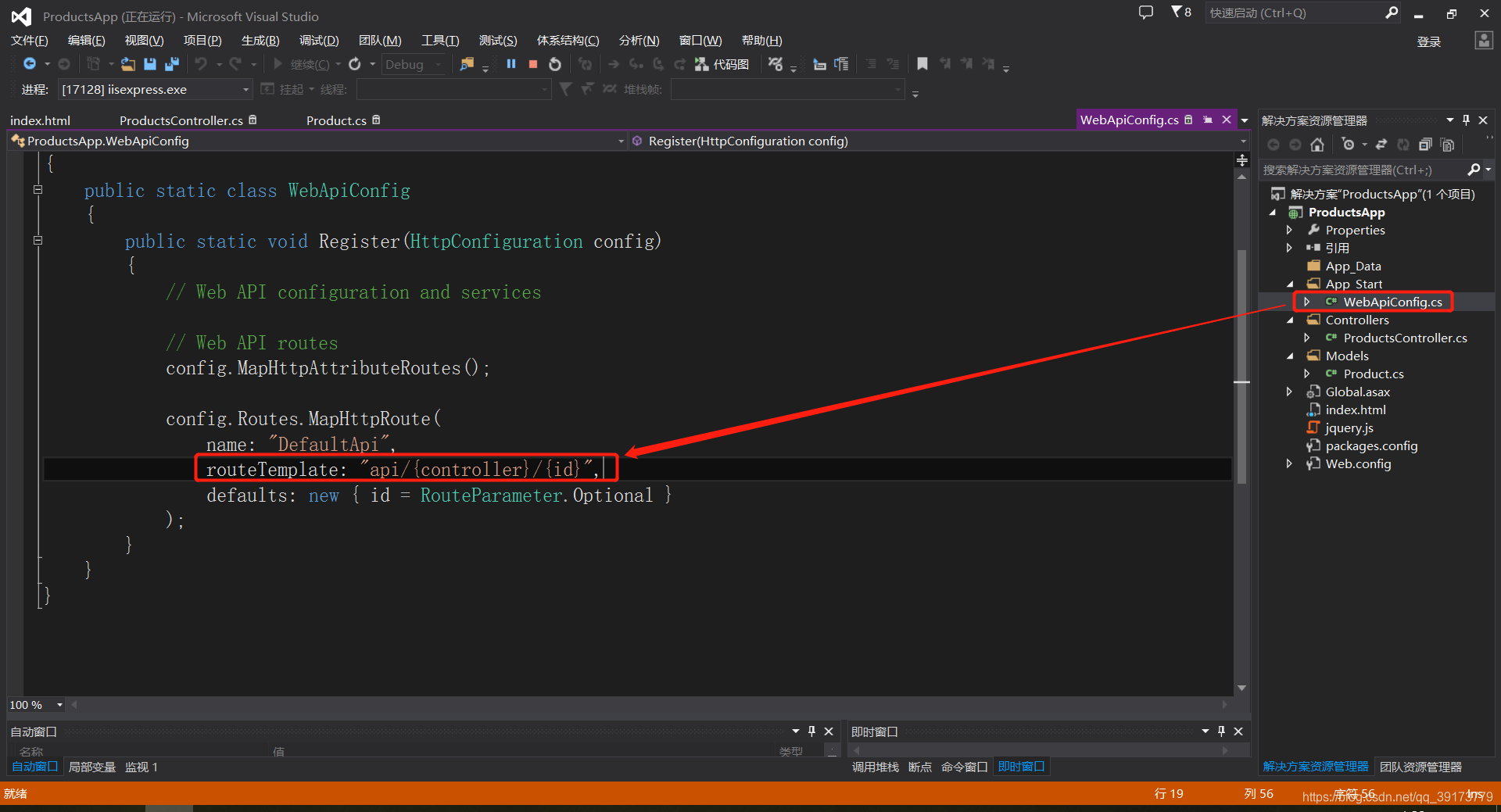The image size is (1501, 812).
Task: Click the browser refresh icon beside Continue
Action: [x=355, y=64]
